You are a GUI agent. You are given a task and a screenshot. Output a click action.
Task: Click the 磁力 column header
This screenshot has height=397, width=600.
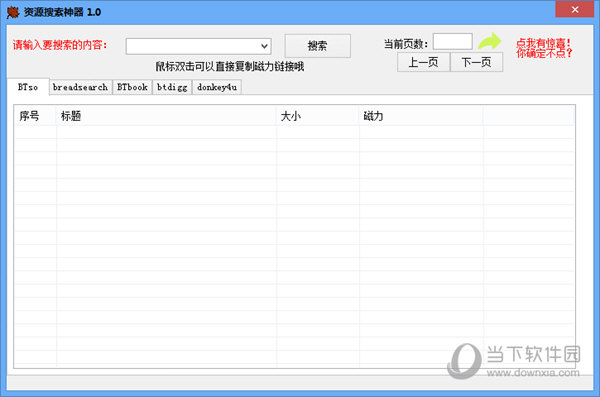tap(421, 116)
